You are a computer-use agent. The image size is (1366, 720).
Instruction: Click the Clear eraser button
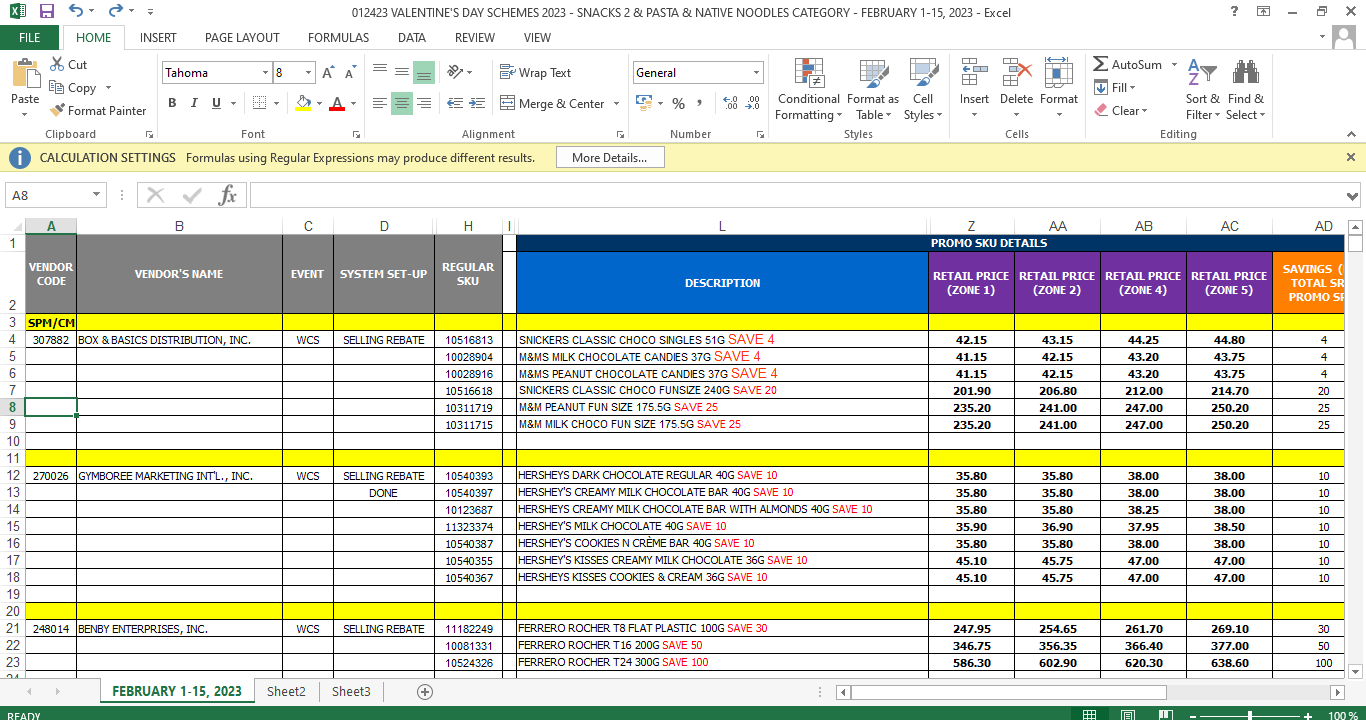click(x=1121, y=111)
